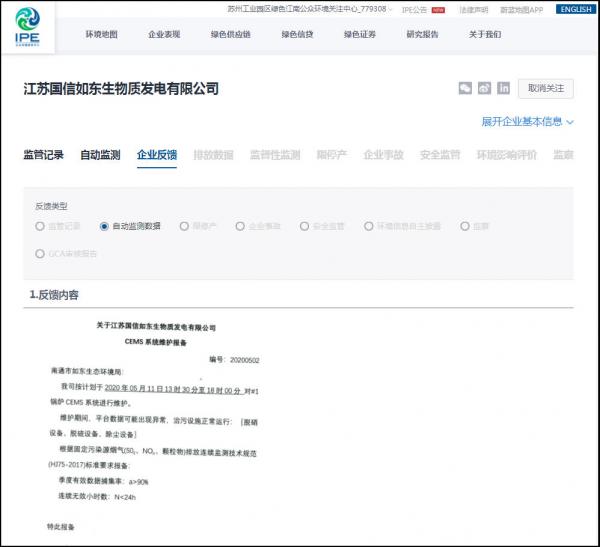
Task: Click the red NEW badge beside IPE公告
Action: click(438, 10)
